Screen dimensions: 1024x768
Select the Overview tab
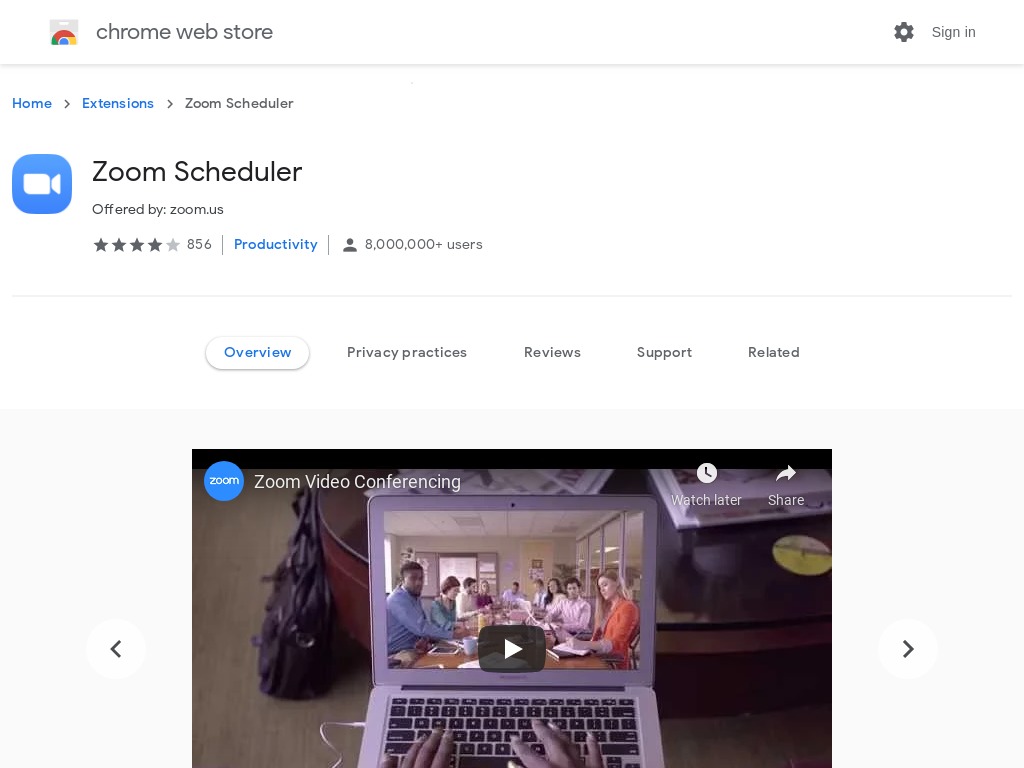click(257, 353)
